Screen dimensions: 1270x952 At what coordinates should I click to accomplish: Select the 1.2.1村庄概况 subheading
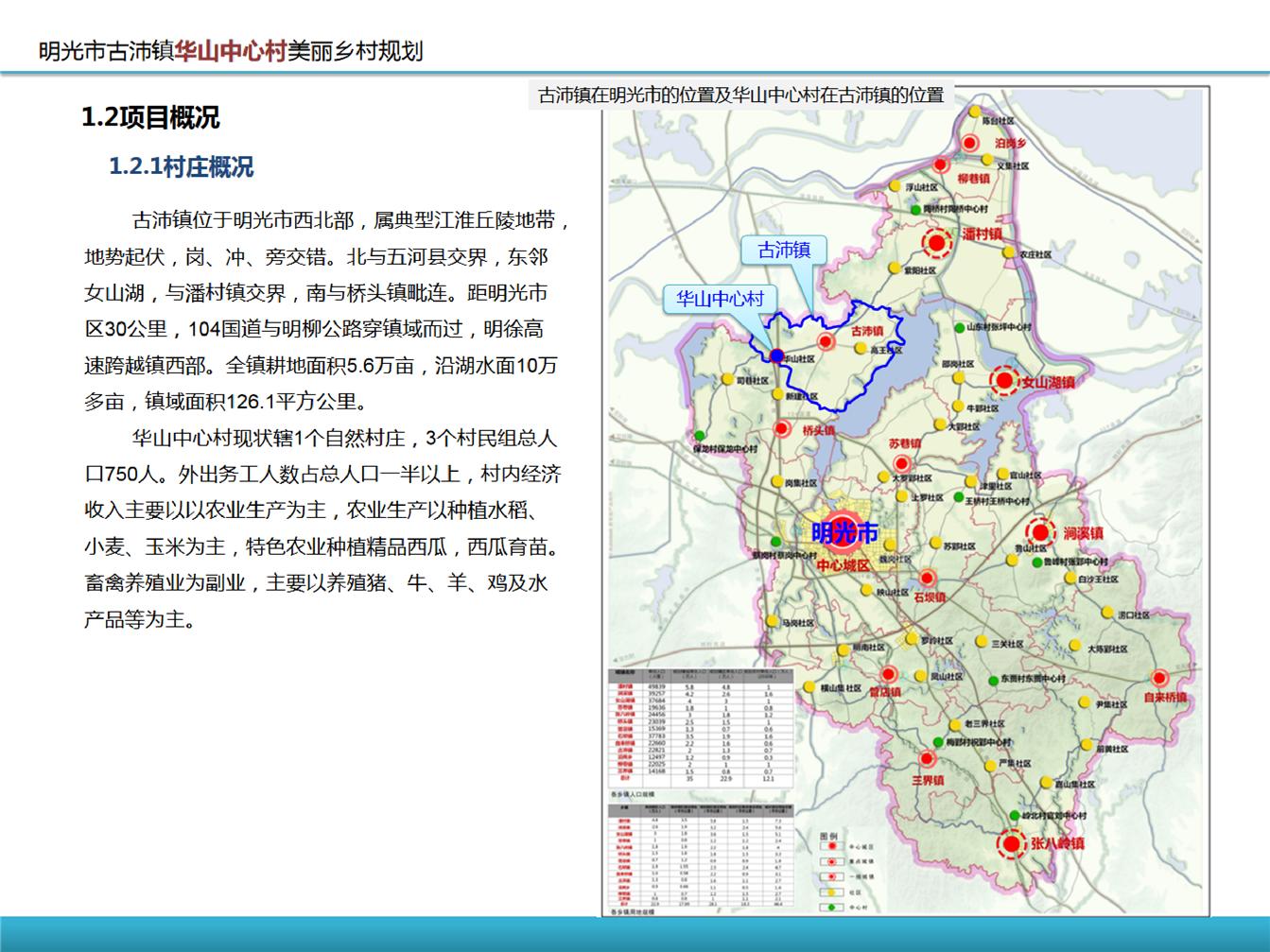point(182,167)
